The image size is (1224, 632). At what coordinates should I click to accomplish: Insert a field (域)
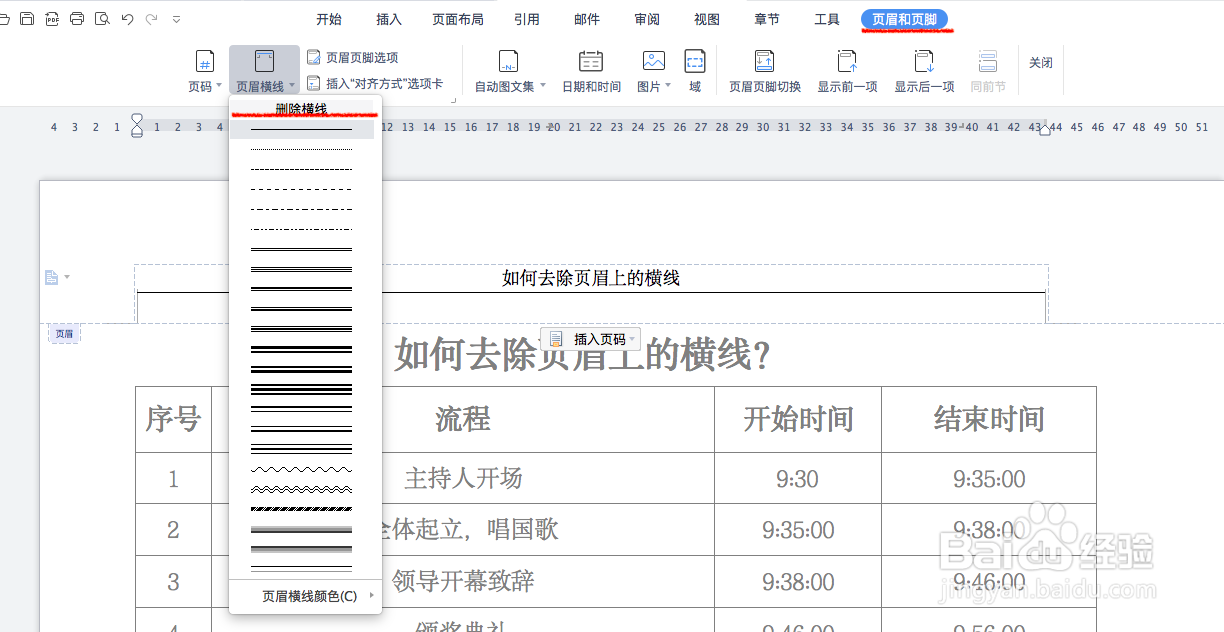[x=697, y=68]
